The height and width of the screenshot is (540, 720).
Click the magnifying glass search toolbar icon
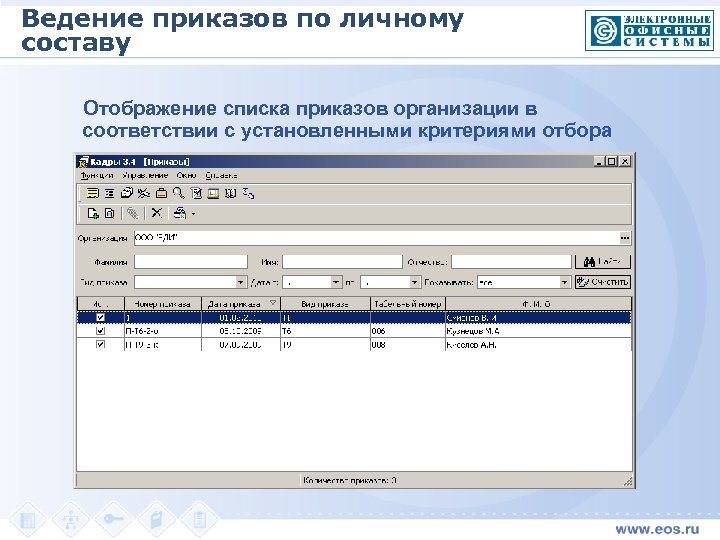[x=179, y=193]
